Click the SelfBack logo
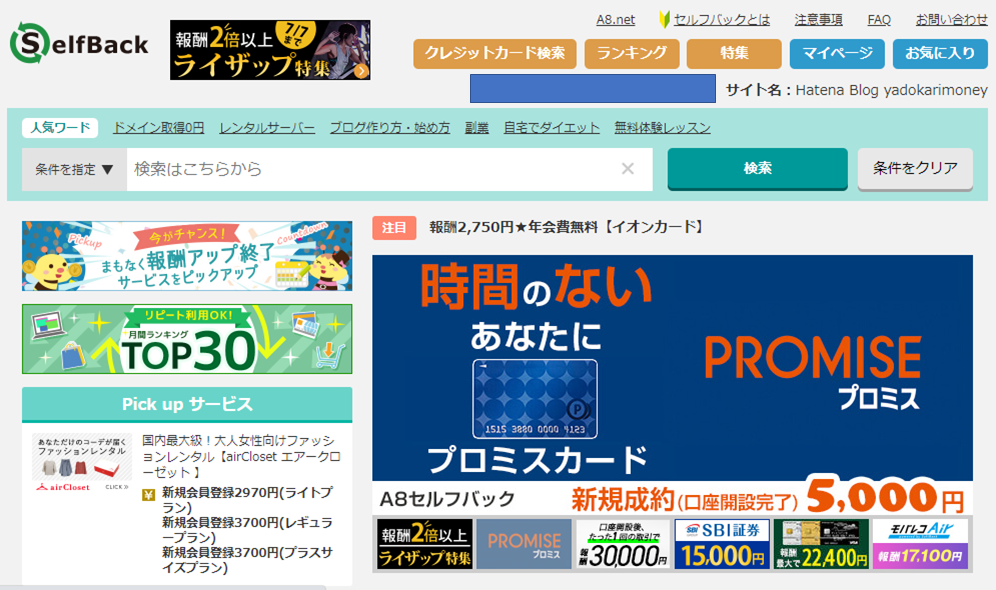This screenshot has height=590, width=996. (x=79, y=43)
